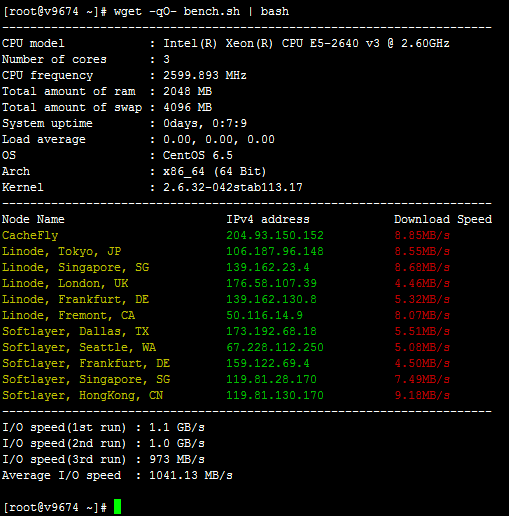
Task: Click the bottom root@v9674 shell prompt
Action: pos(55,507)
